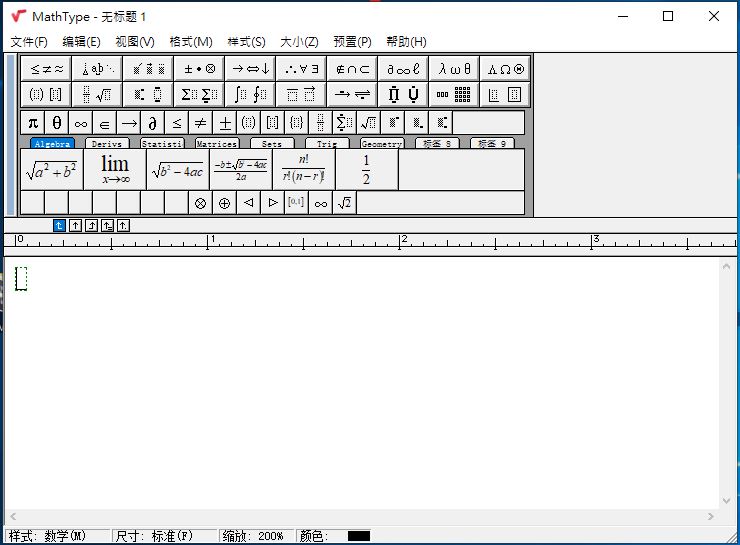
Task: Insert the quadratic formula expression
Action: (x=240, y=170)
